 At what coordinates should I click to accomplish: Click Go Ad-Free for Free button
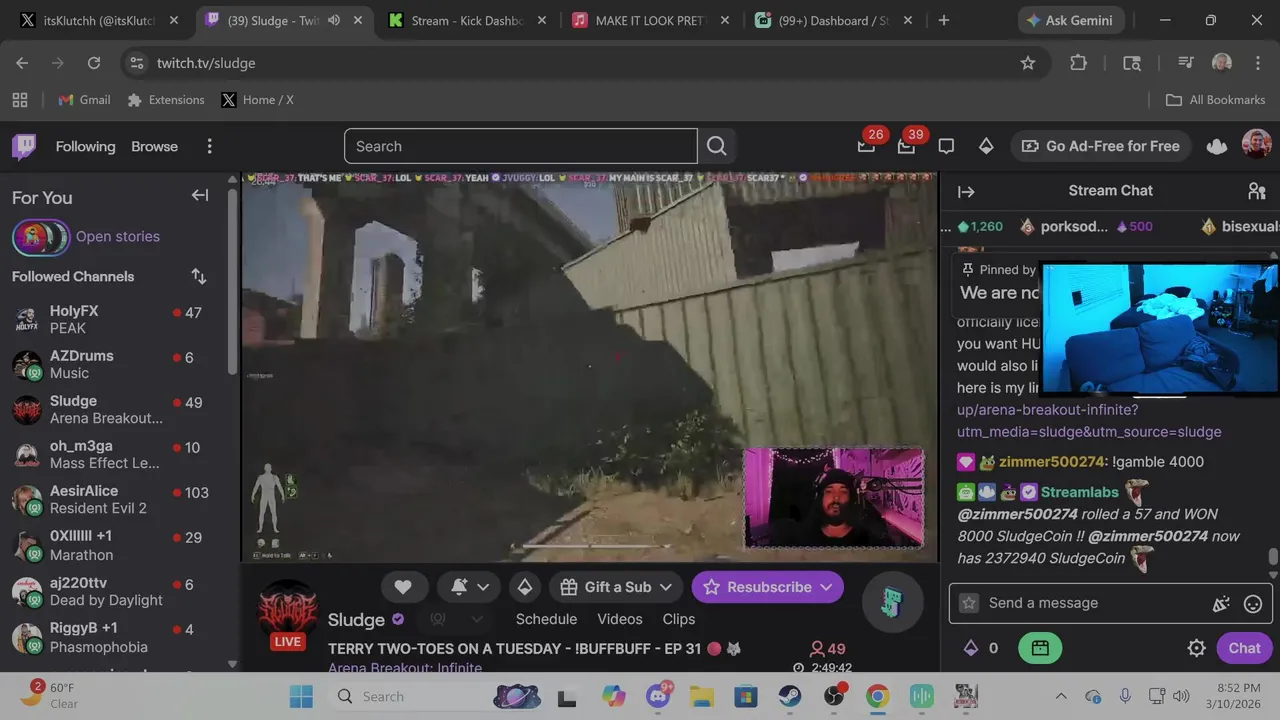(1100, 146)
